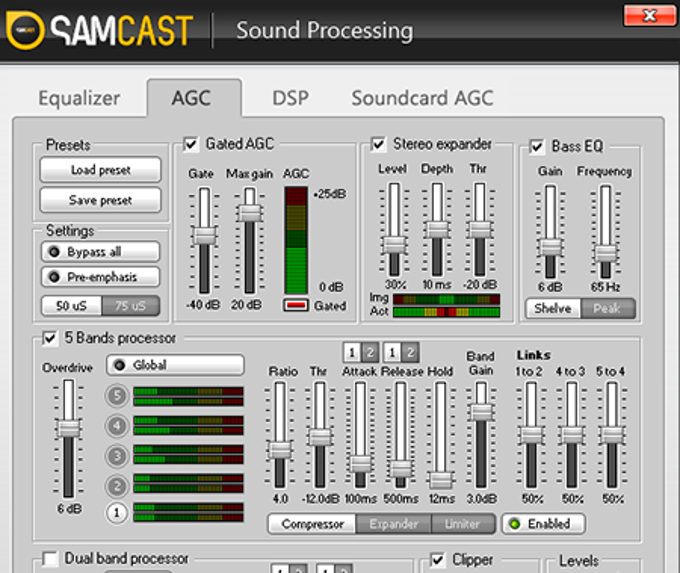Viewport: 680px width, 573px height.
Task: Click the AGC gain level meter
Action: pos(296,240)
